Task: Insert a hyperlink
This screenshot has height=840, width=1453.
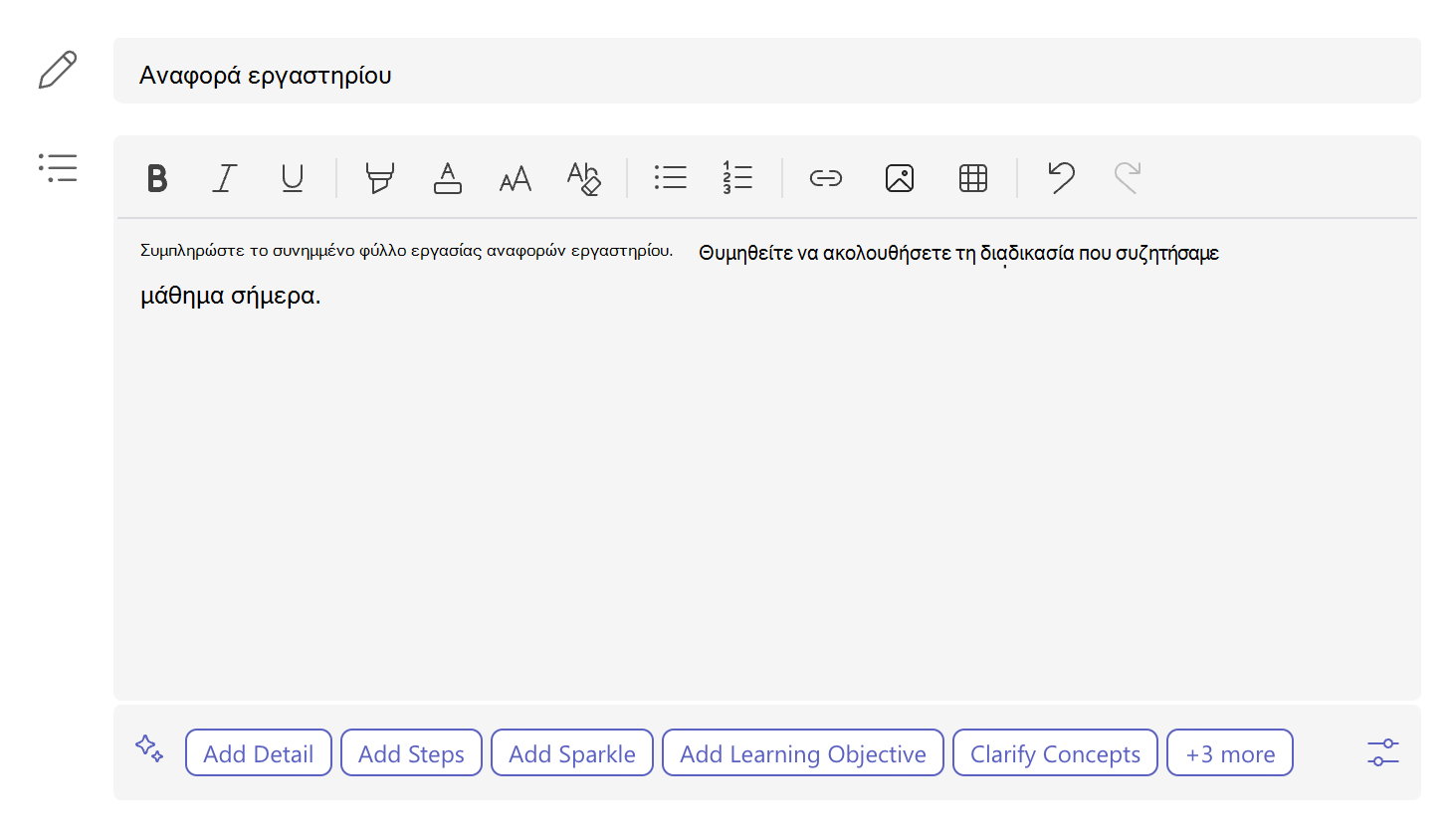Action: pyautogui.click(x=826, y=178)
